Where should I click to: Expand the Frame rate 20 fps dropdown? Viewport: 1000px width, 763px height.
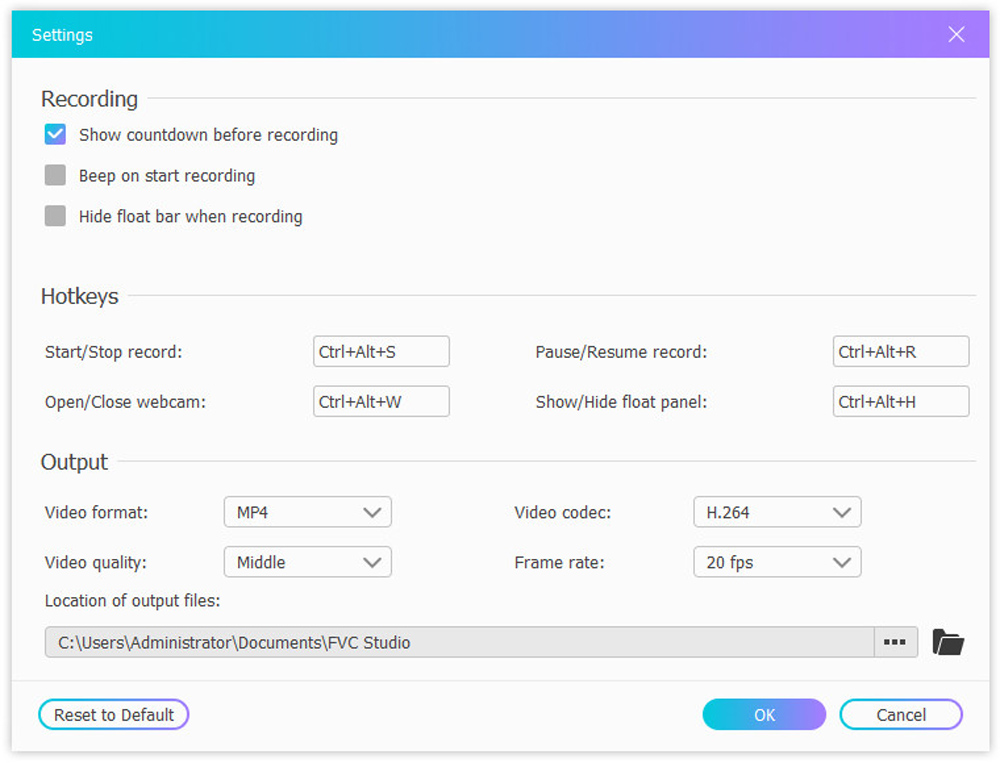click(x=777, y=562)
